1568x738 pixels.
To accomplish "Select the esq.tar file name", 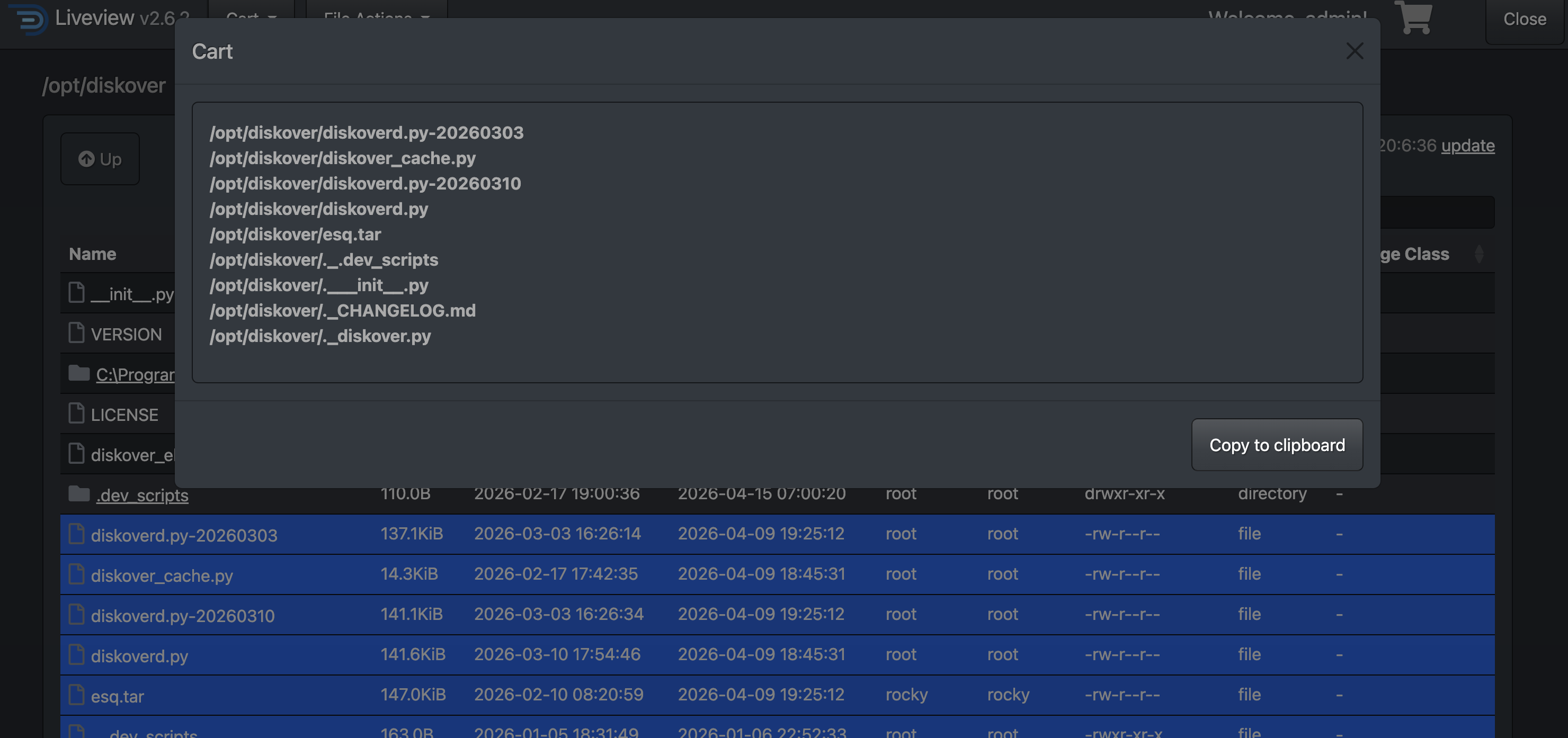I will tap(118, 696).
